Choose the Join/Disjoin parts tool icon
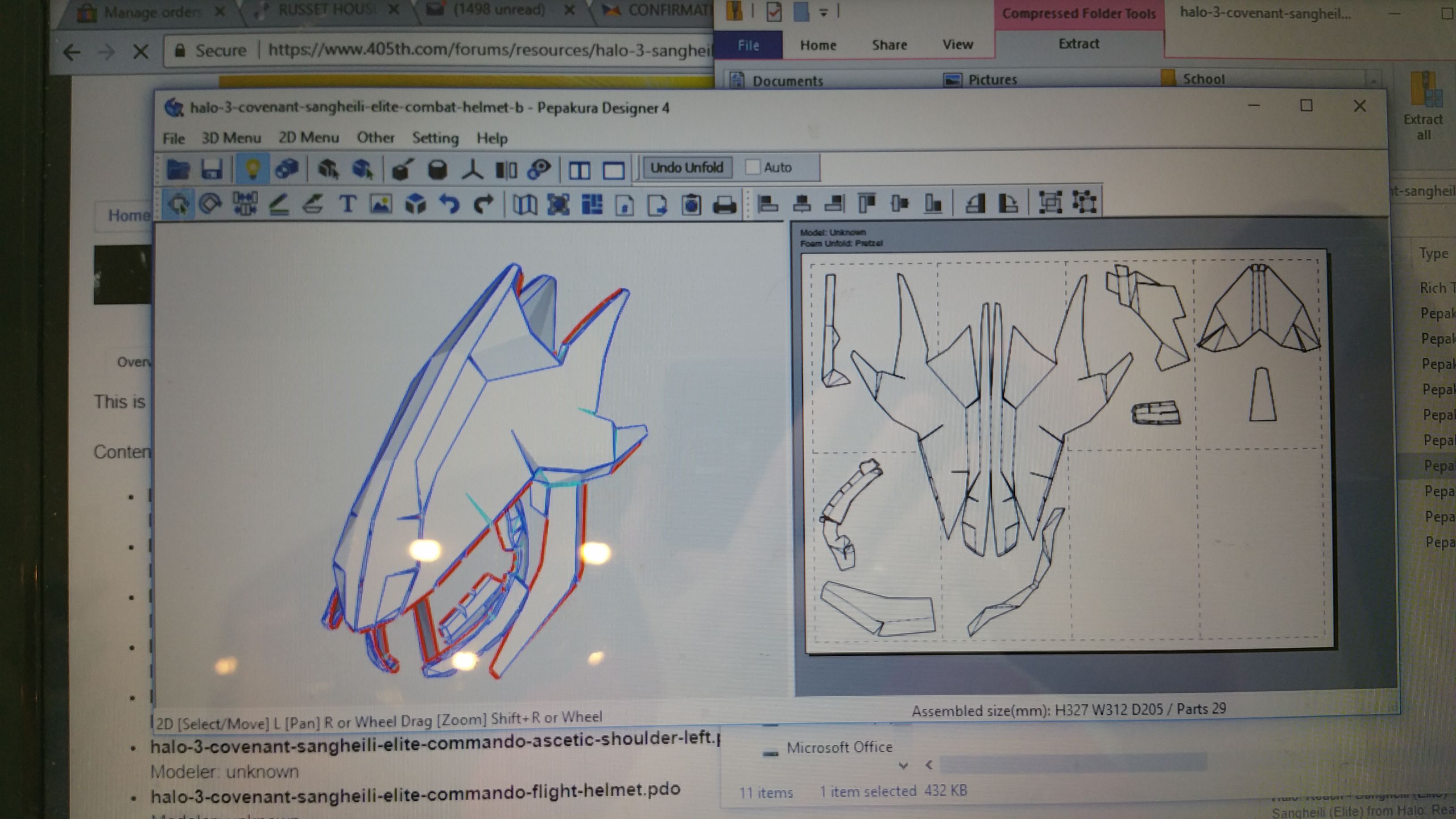This screenshot has width=1456, height=819. 245,203
